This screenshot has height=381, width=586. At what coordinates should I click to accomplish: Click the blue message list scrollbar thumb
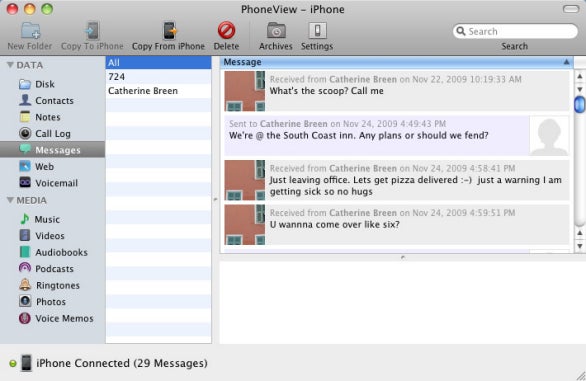tap(580, 104)
